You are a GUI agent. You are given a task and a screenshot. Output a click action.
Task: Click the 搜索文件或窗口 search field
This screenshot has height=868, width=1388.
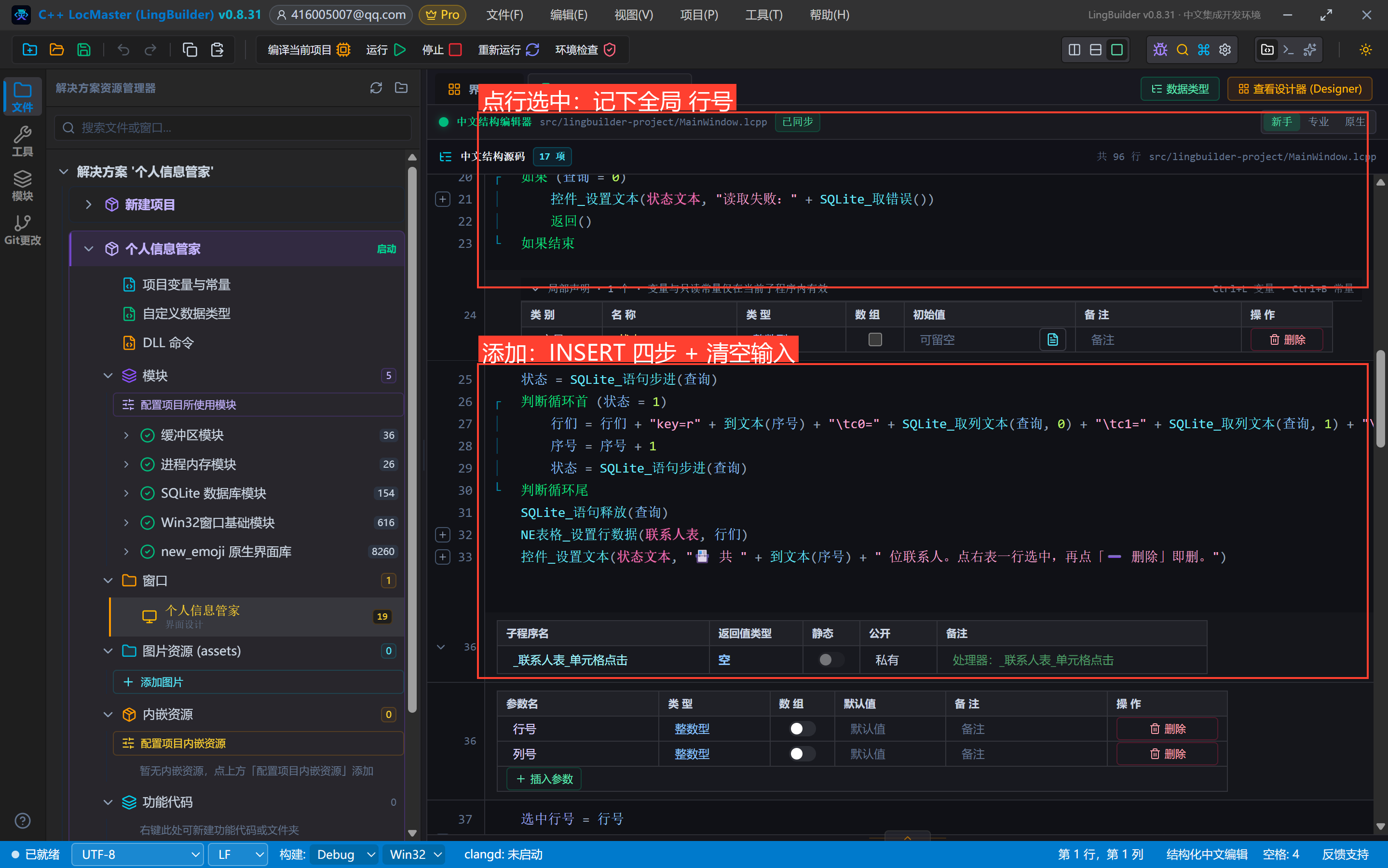click(x=233, y=127)
